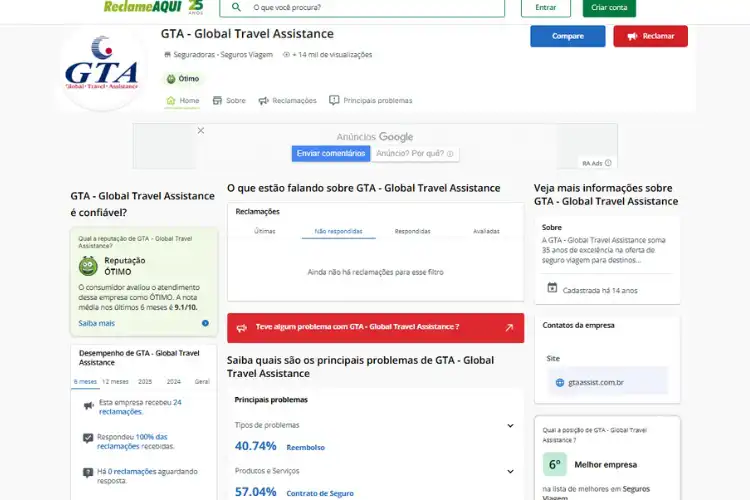750x500 pixels.
Task: Click the '100% das reclamações' link
Action: point(132,442)
